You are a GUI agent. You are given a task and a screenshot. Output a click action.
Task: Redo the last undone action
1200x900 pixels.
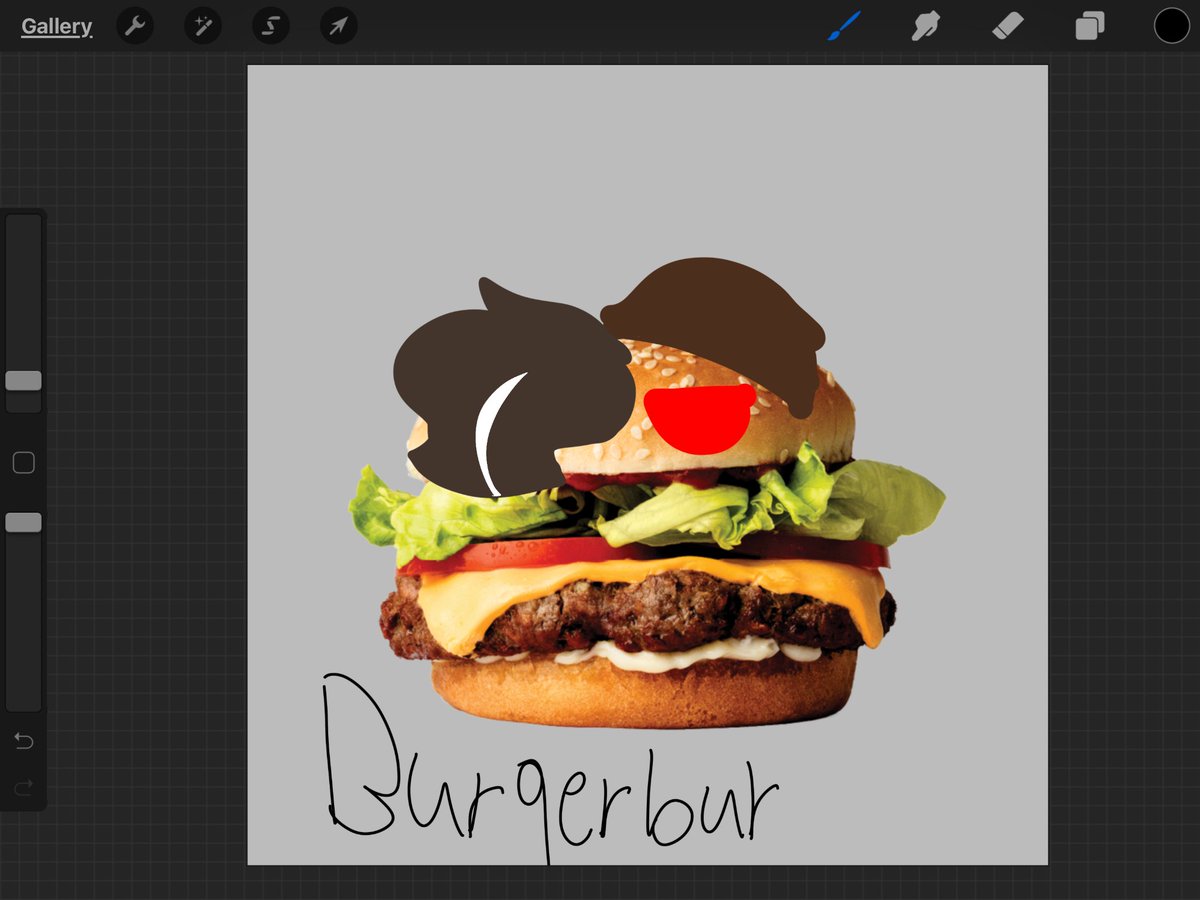23,789
